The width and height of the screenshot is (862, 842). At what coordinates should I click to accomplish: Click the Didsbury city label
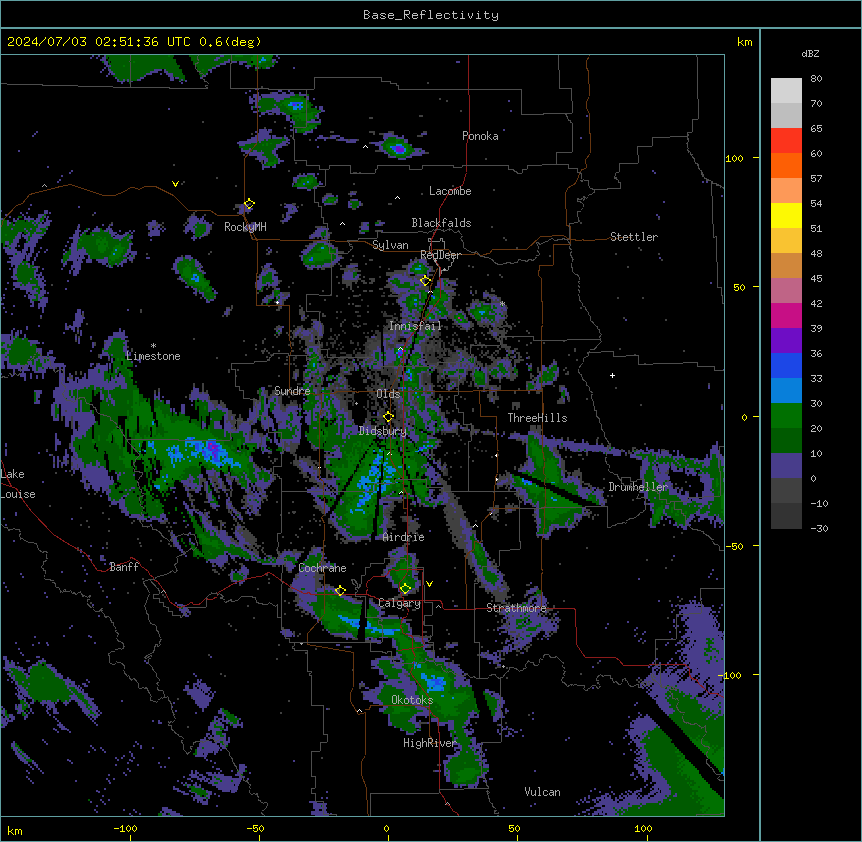point(383,431)
